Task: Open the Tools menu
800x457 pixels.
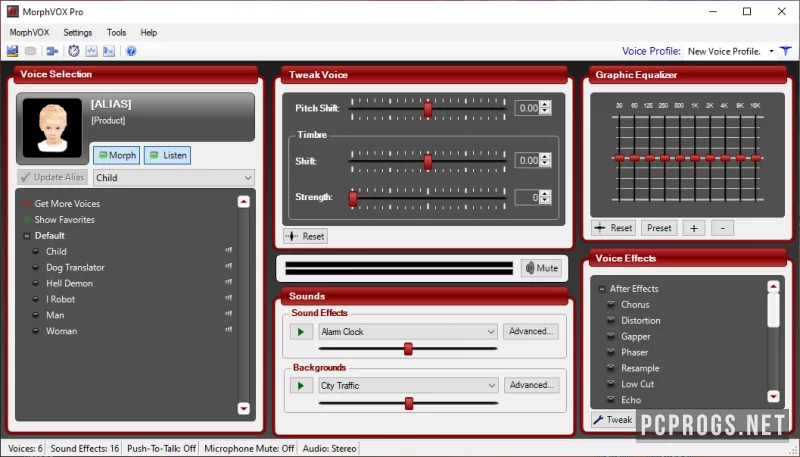Action: 116,33
